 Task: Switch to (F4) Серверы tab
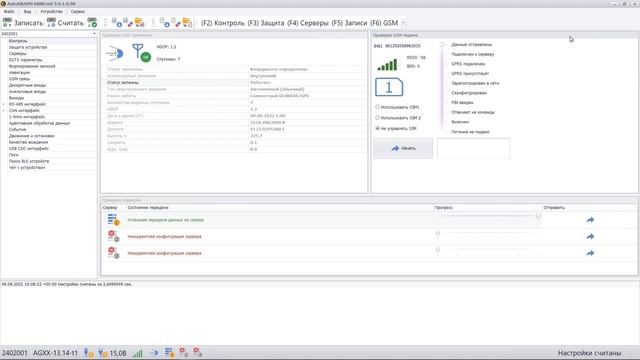coord(308,23)
